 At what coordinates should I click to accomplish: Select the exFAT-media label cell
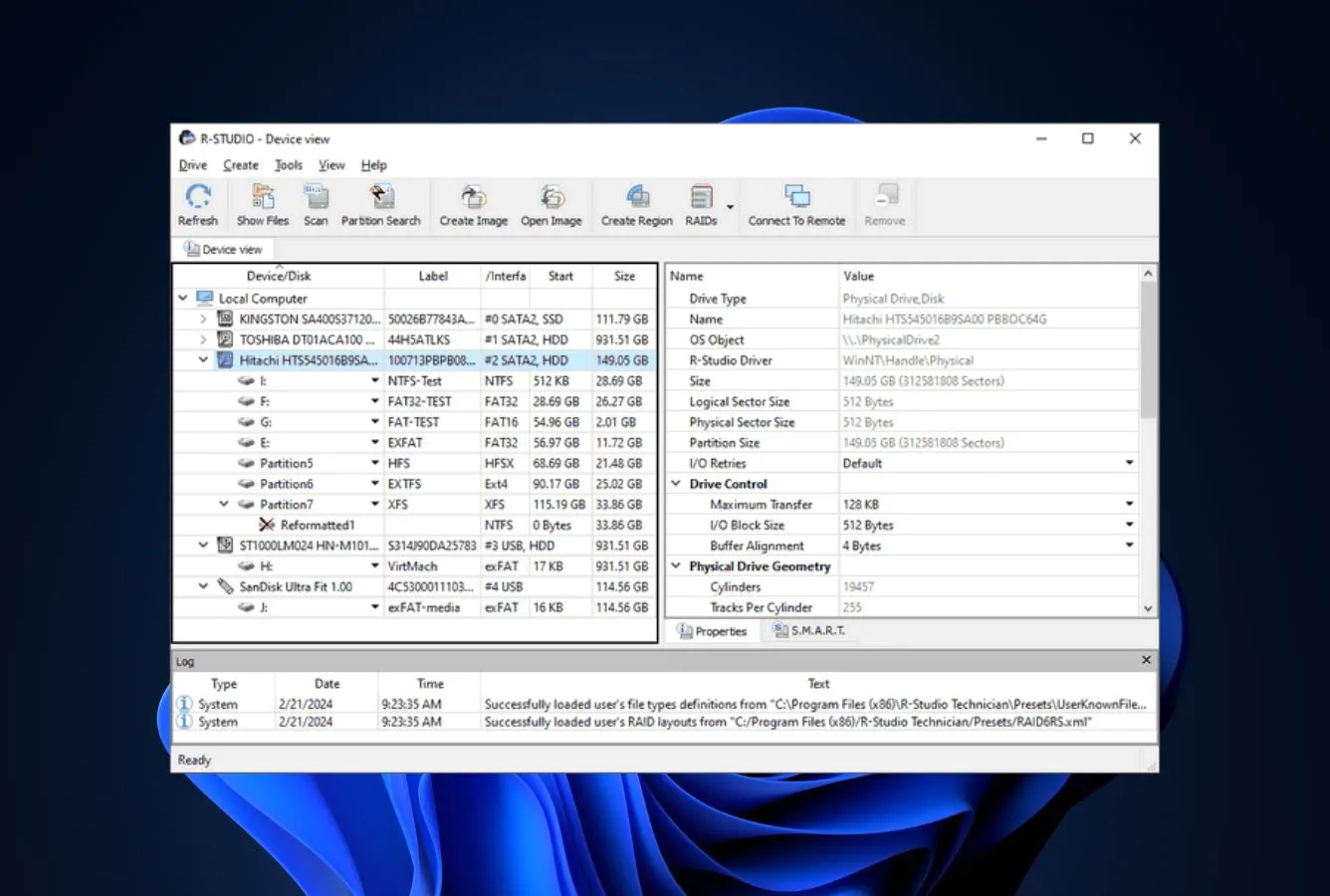click(433, 607)
